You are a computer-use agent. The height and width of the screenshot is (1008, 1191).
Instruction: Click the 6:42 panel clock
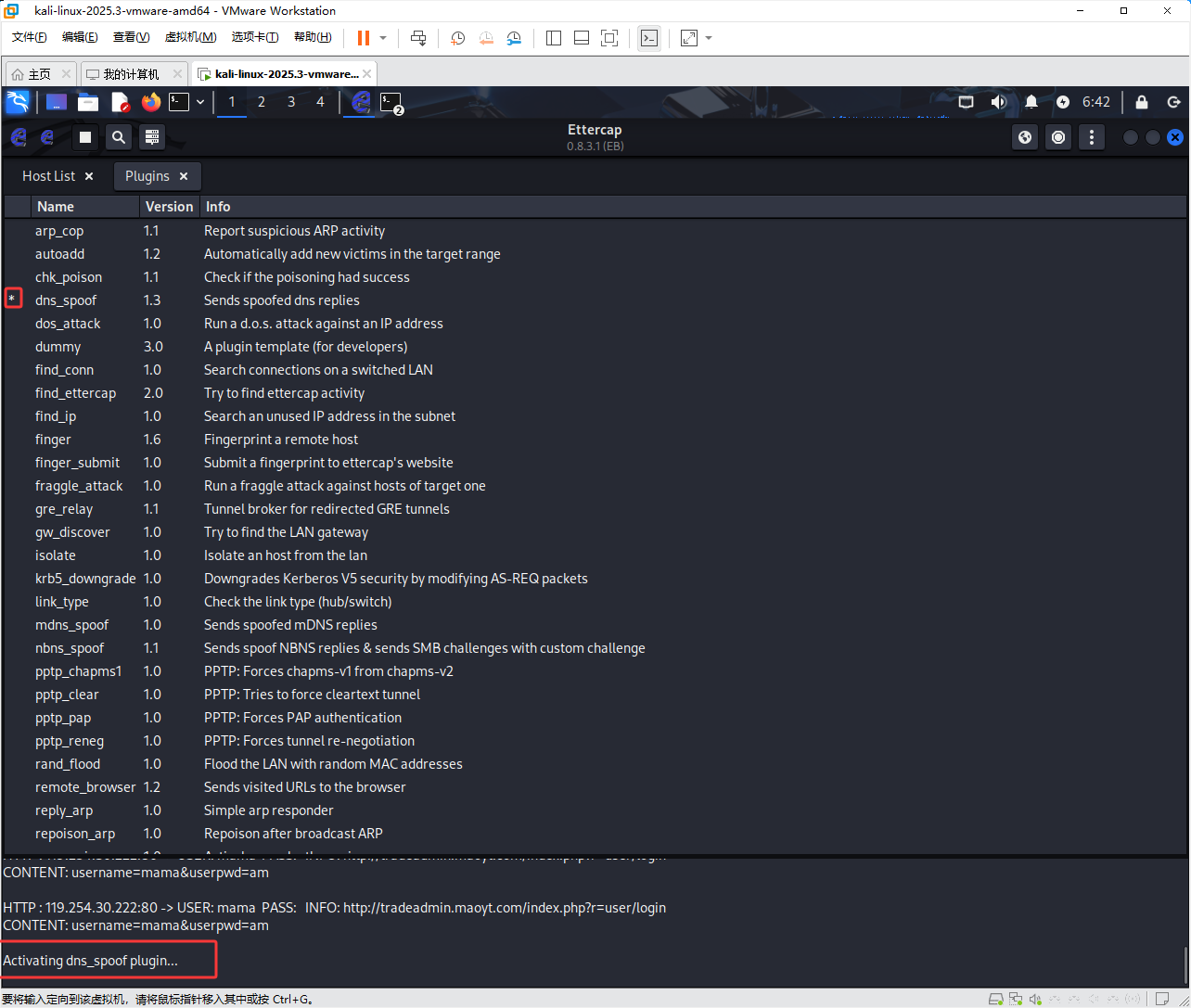[x=1096, y=102]
